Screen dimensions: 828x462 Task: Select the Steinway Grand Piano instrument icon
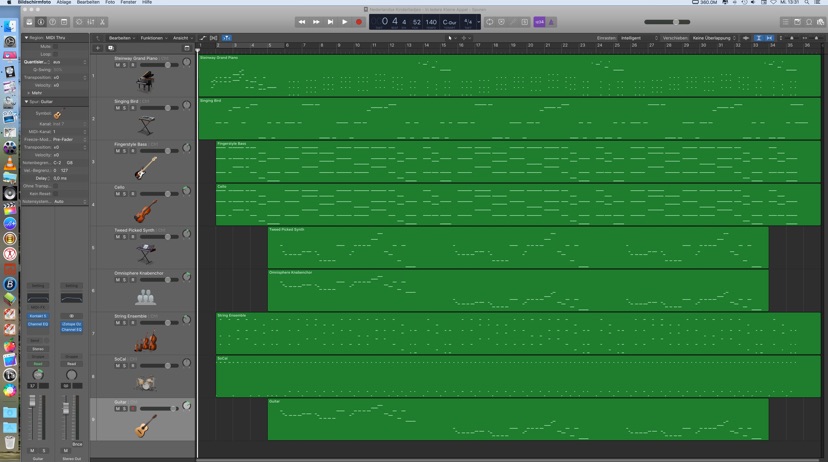145,81
